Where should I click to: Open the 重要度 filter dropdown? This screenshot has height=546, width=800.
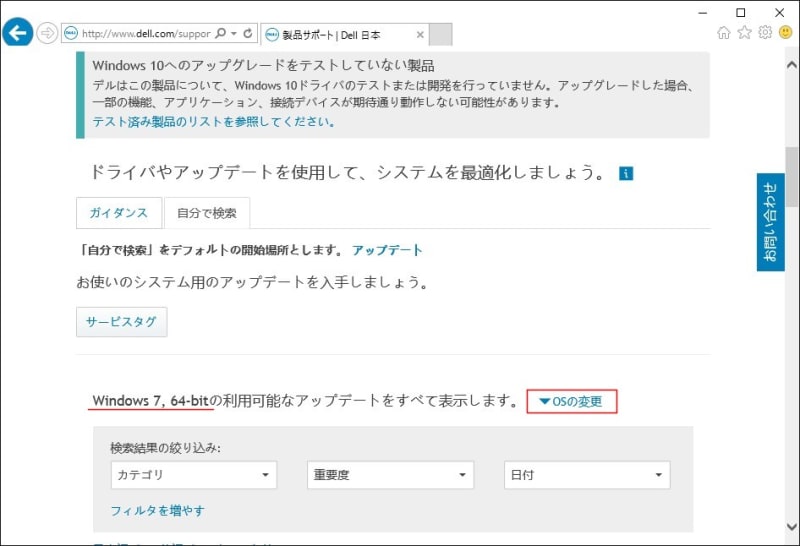pos(390,475)
